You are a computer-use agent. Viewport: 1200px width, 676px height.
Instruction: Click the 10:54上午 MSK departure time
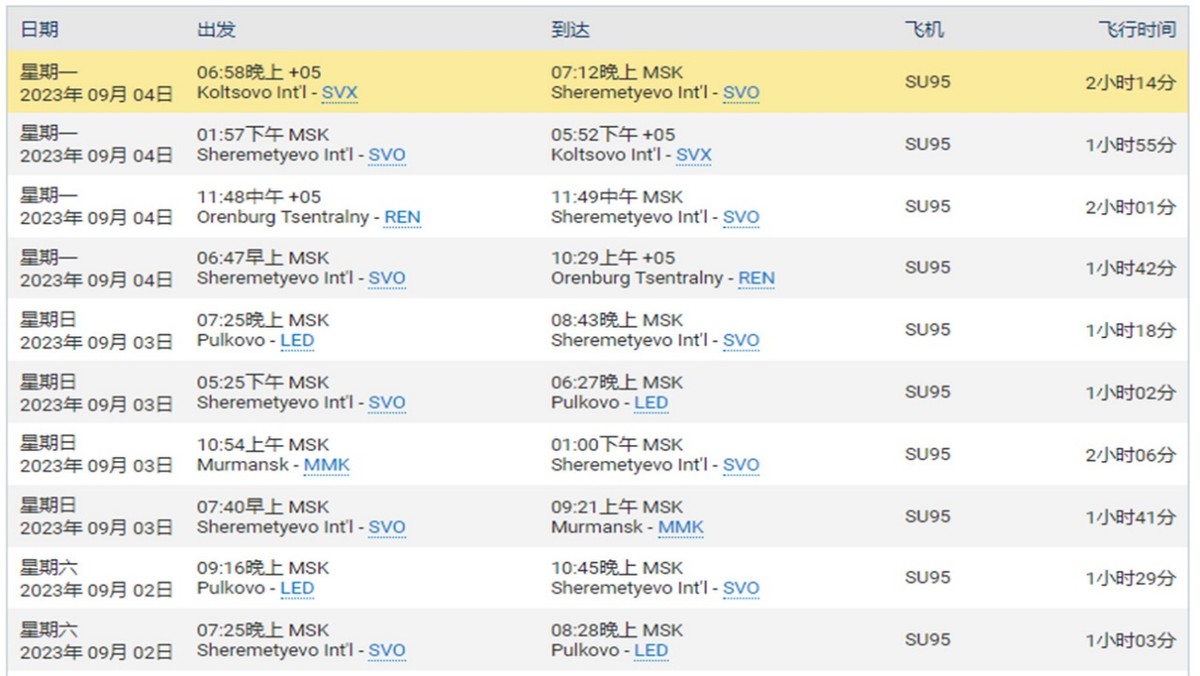click(263, 444)
